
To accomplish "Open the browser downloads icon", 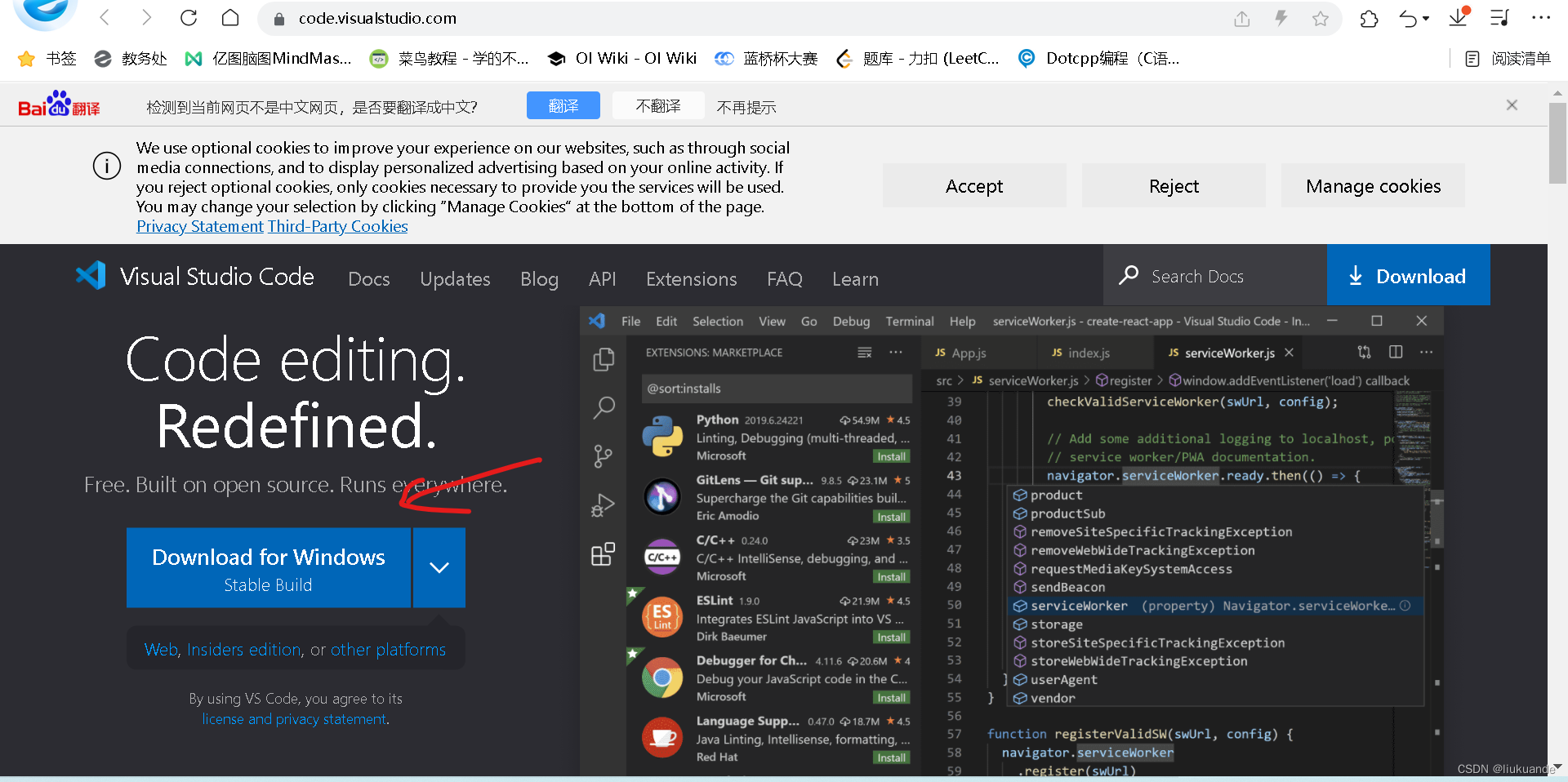I will (1459, 17).
